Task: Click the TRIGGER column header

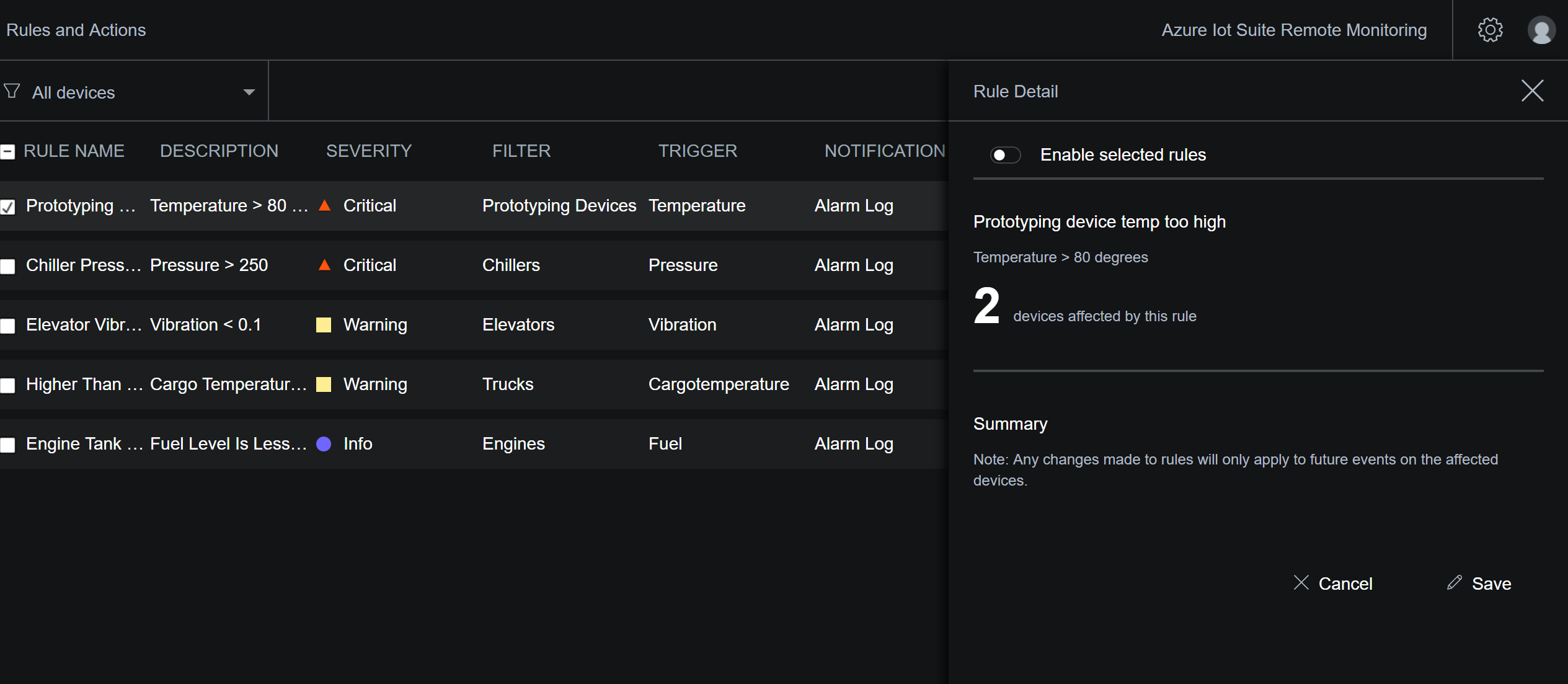Action: pyautogui.click(x=697, y=151)
